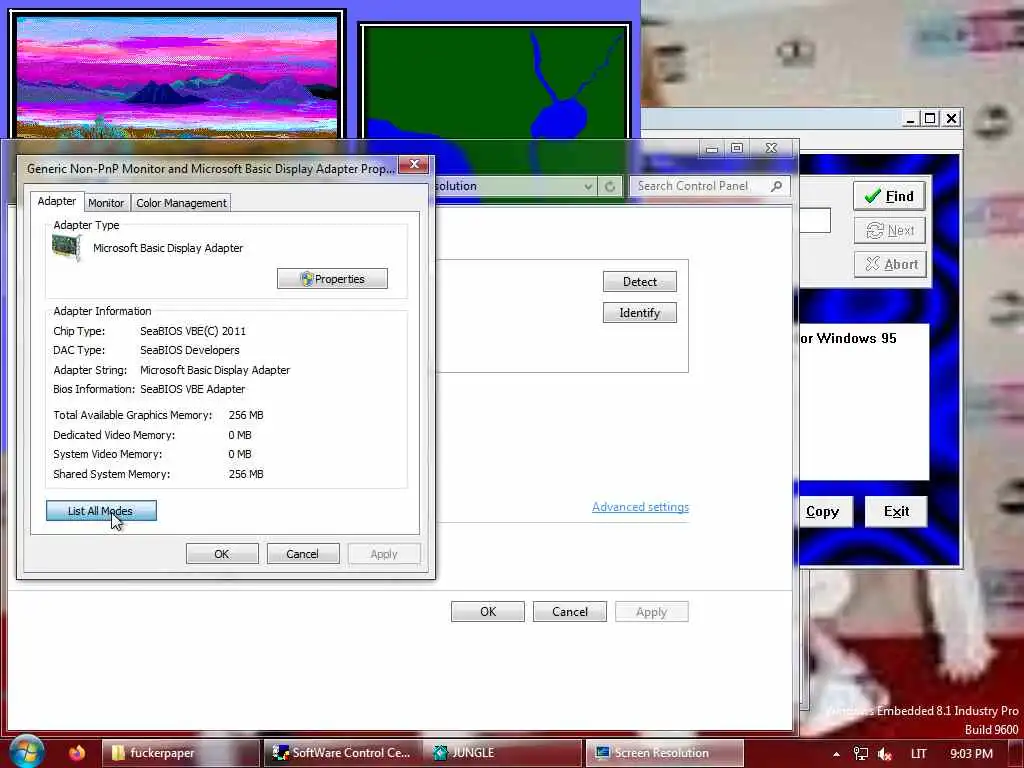The width and height of the screenshot is (1024, 768).
Task: Open network tray icon
Action: (861, 754)
